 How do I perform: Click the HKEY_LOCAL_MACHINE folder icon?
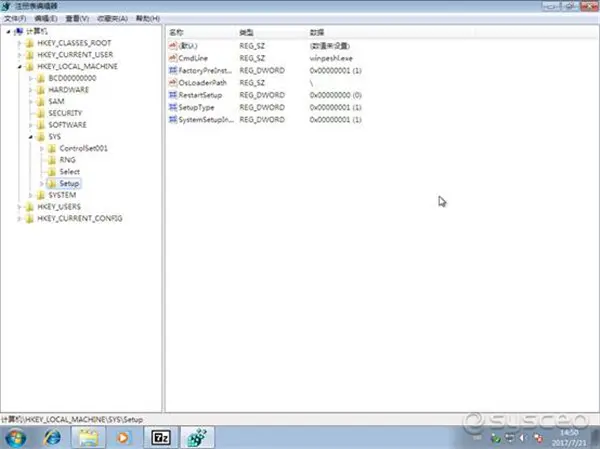point(29,67)
